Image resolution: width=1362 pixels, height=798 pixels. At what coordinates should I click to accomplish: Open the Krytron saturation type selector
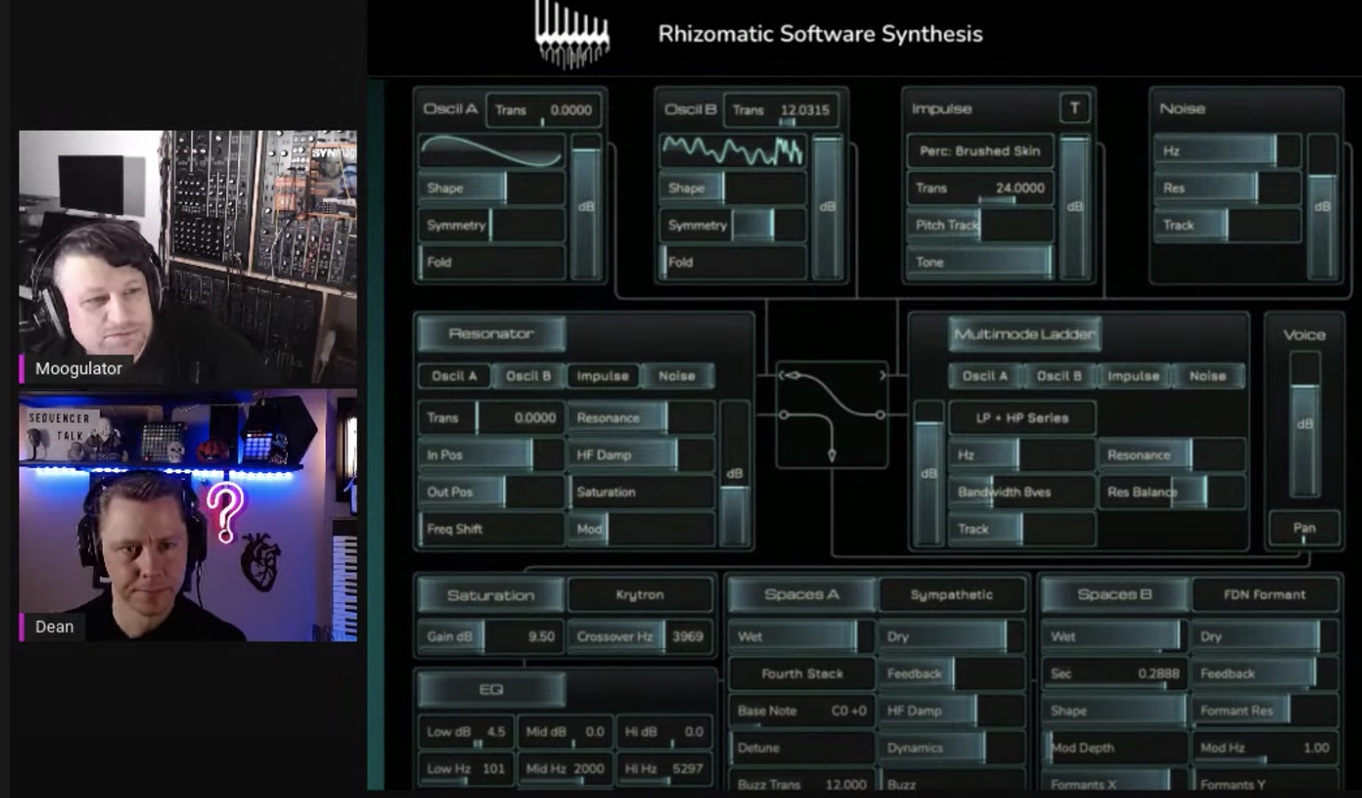(x=640, y=595)
